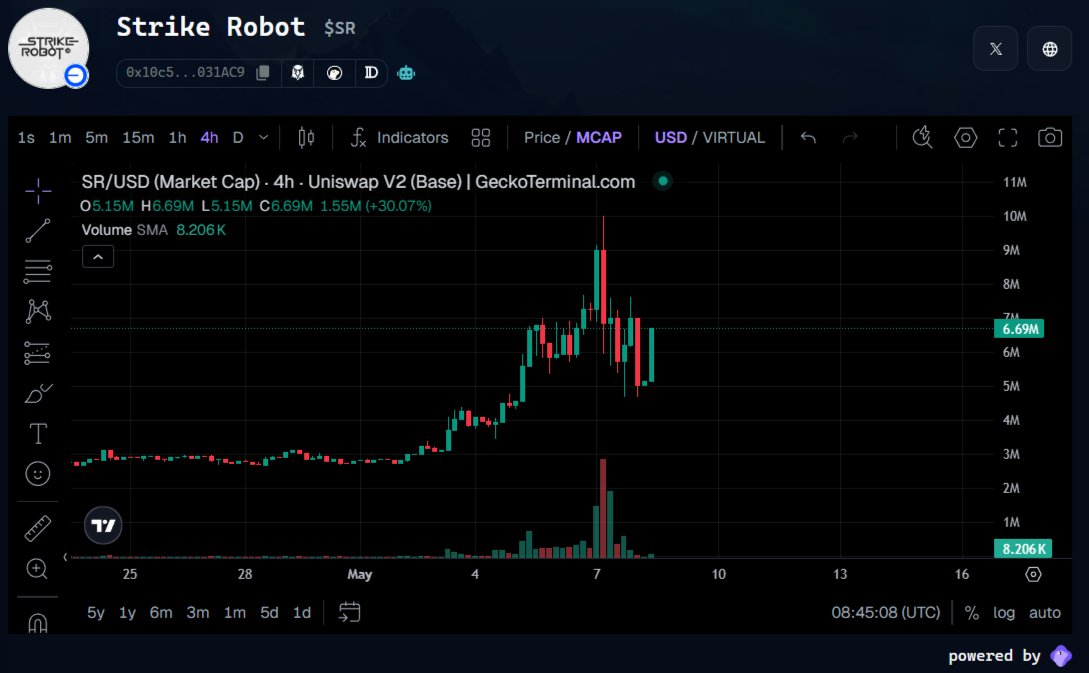Viewport: 1089px width, 673px height.
Task: Open time axis settings gear icon
Action: click(x=1033, y=574)
